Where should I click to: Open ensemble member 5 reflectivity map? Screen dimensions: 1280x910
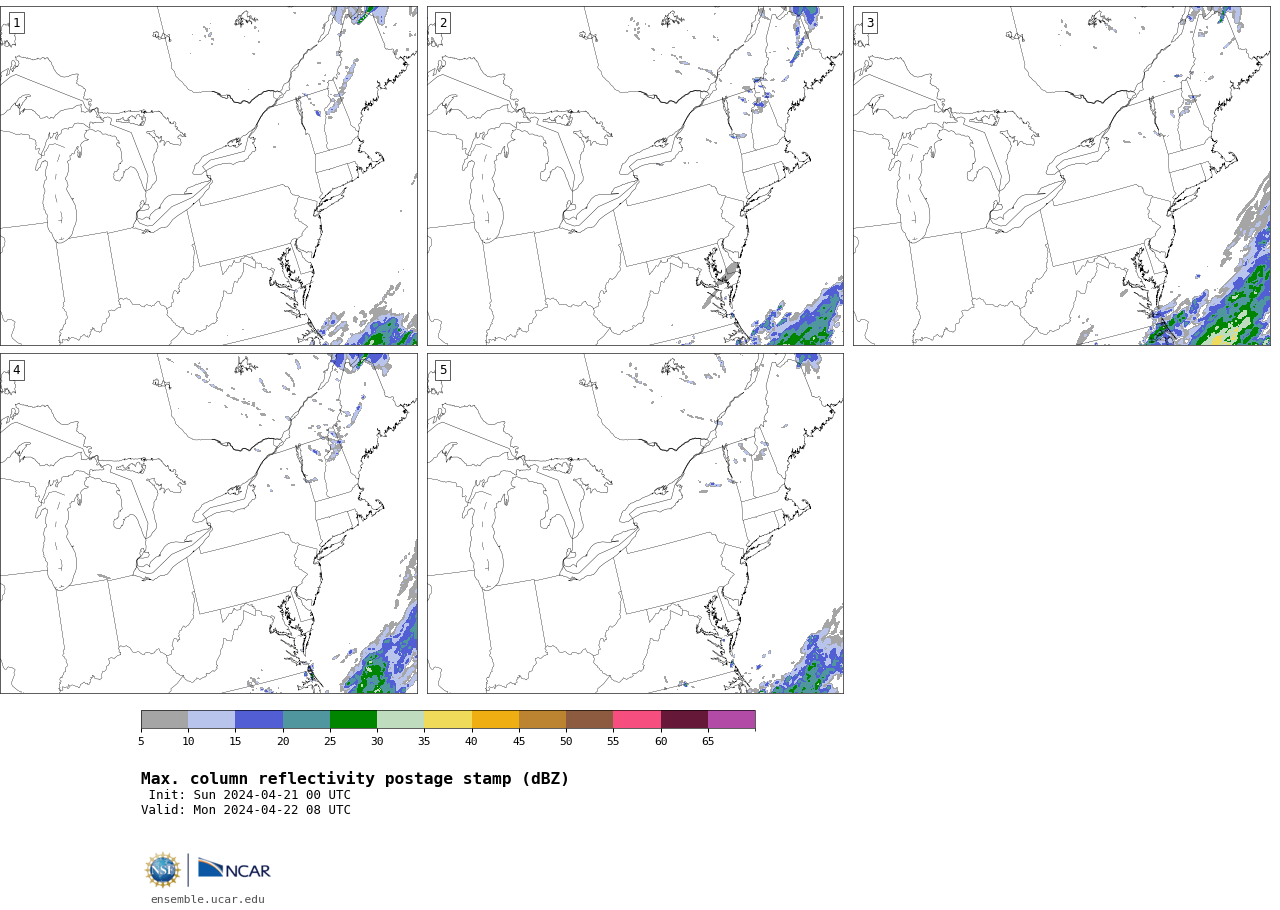(635, 523)
